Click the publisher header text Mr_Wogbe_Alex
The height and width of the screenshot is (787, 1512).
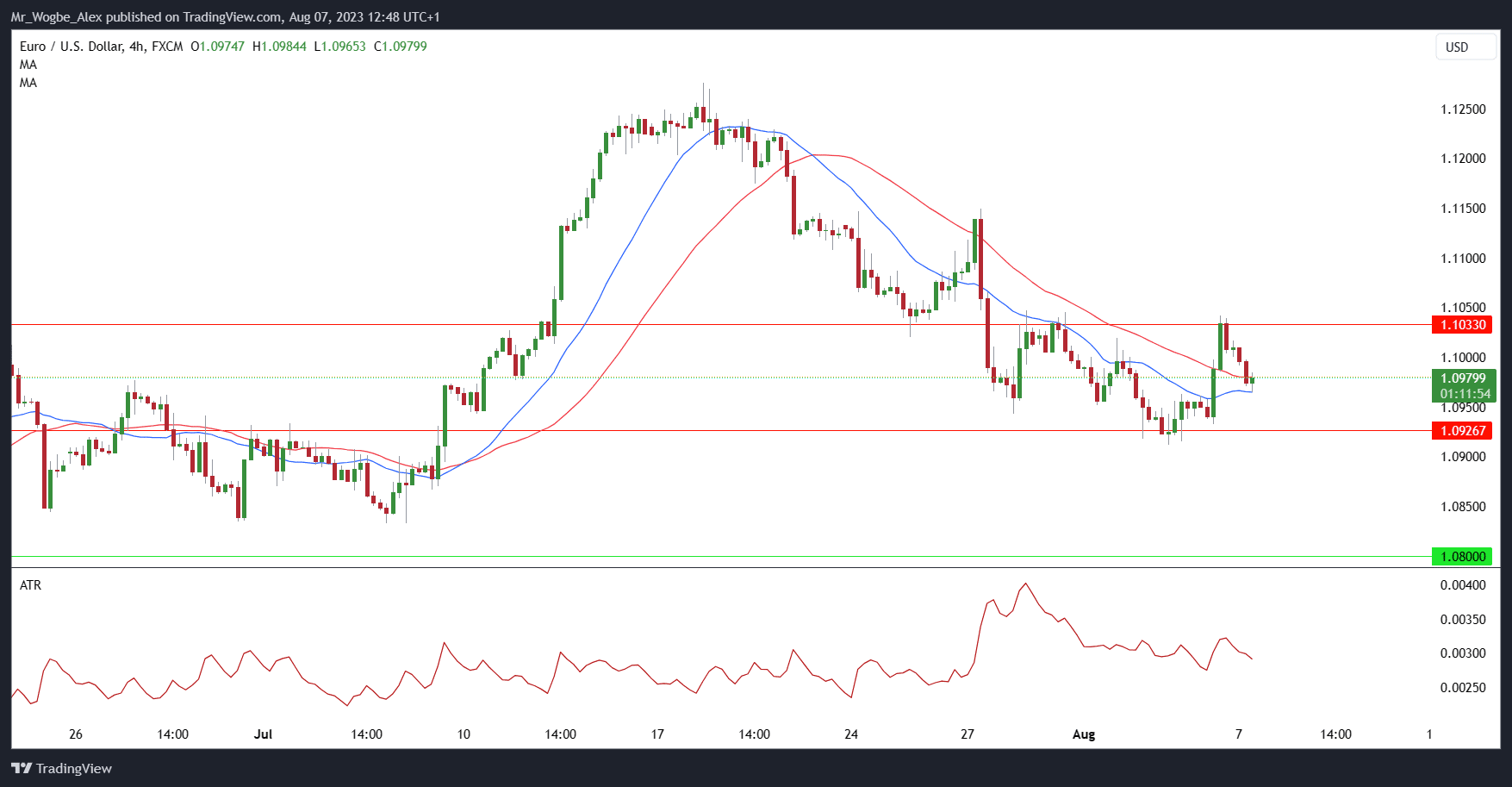point(57,17)
